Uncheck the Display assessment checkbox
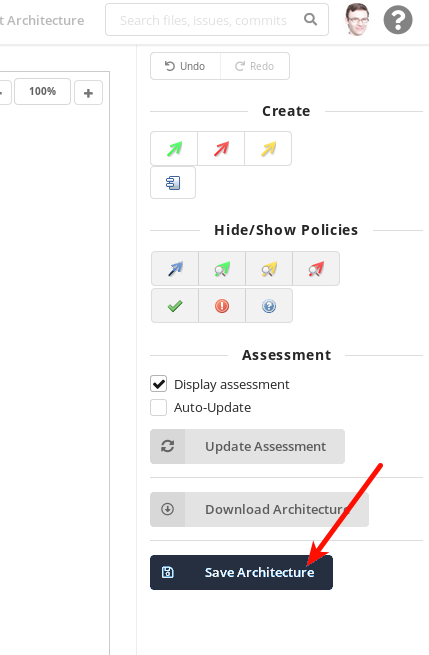This screenshot has height=655, width=429. point(159,384)
